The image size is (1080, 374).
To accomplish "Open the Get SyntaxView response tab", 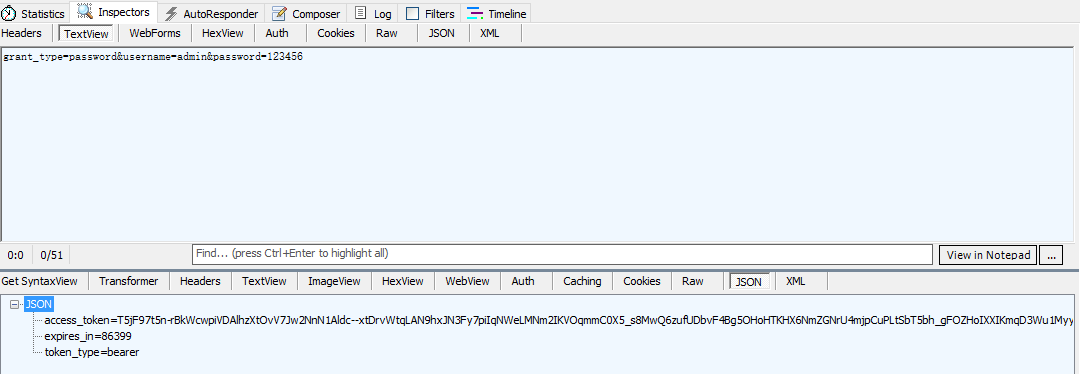I will [39, 281].
